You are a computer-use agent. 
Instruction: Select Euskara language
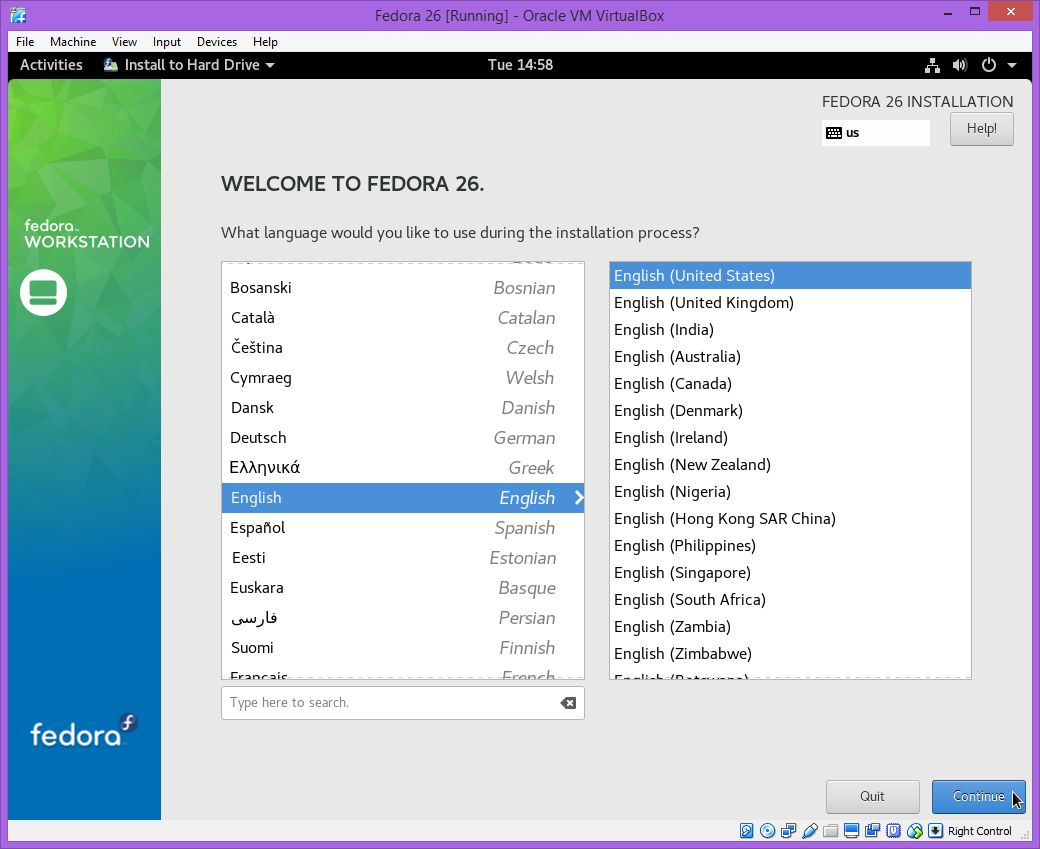click(403, 588)
